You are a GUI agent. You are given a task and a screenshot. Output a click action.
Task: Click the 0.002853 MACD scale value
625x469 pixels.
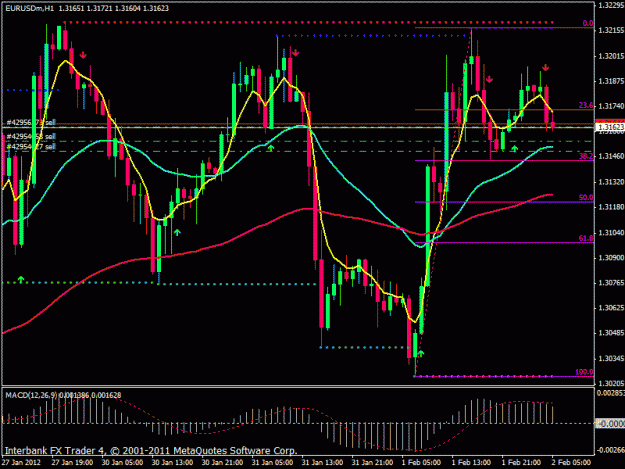[610, 393]
